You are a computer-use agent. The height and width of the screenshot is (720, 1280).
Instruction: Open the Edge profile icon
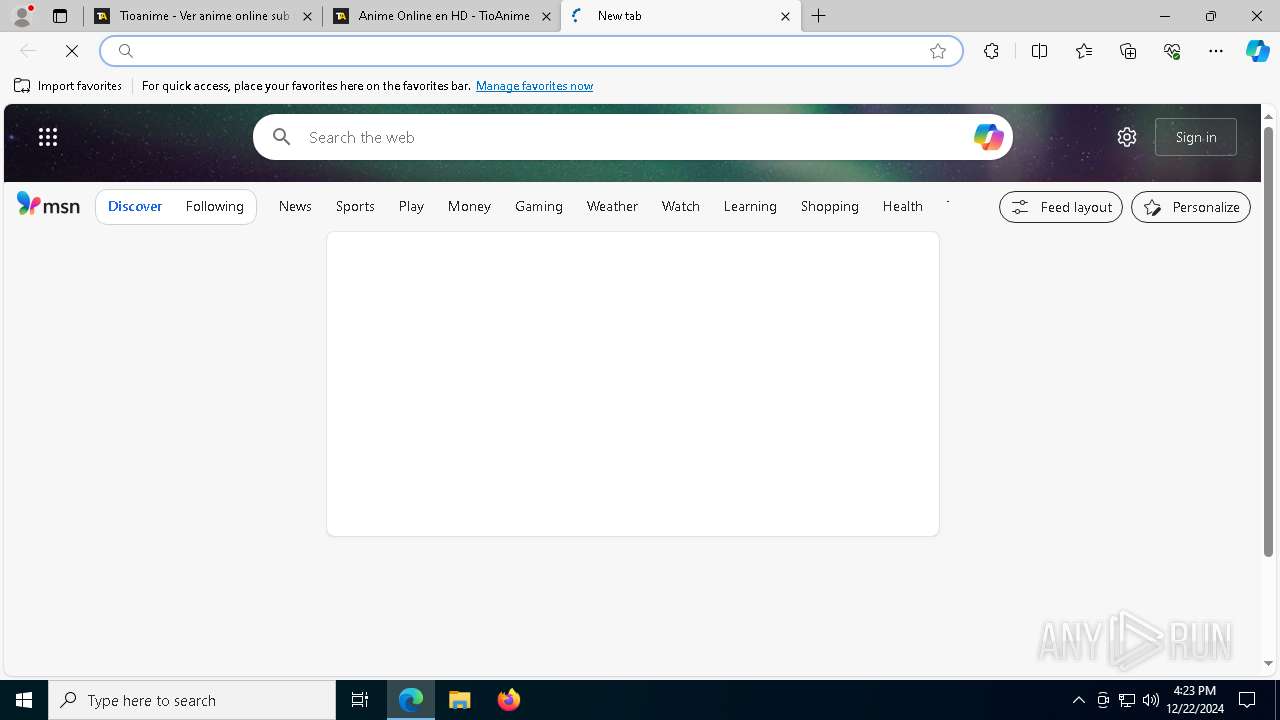pos(22,16)
